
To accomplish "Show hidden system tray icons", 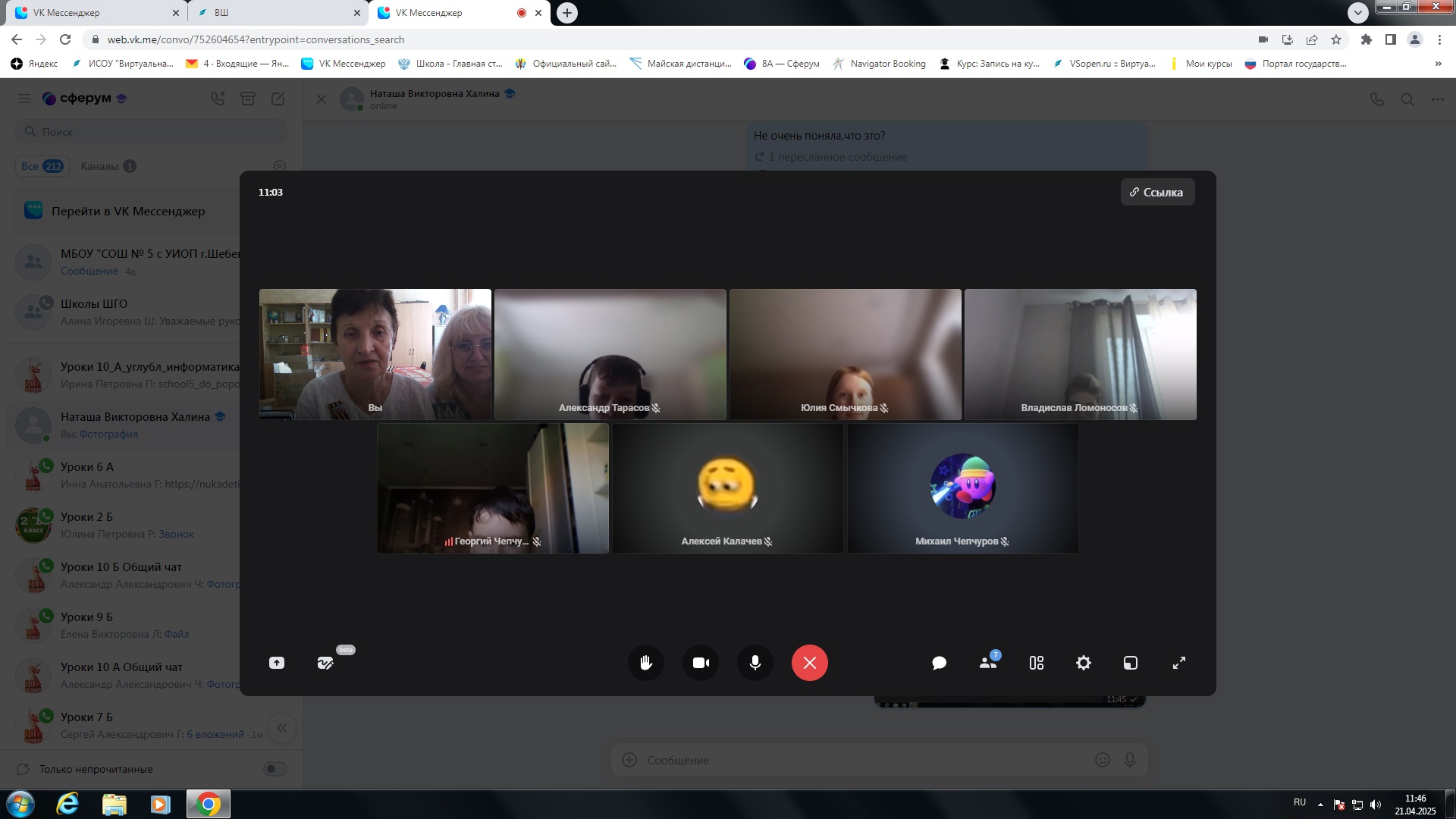I will (1320, 805).
